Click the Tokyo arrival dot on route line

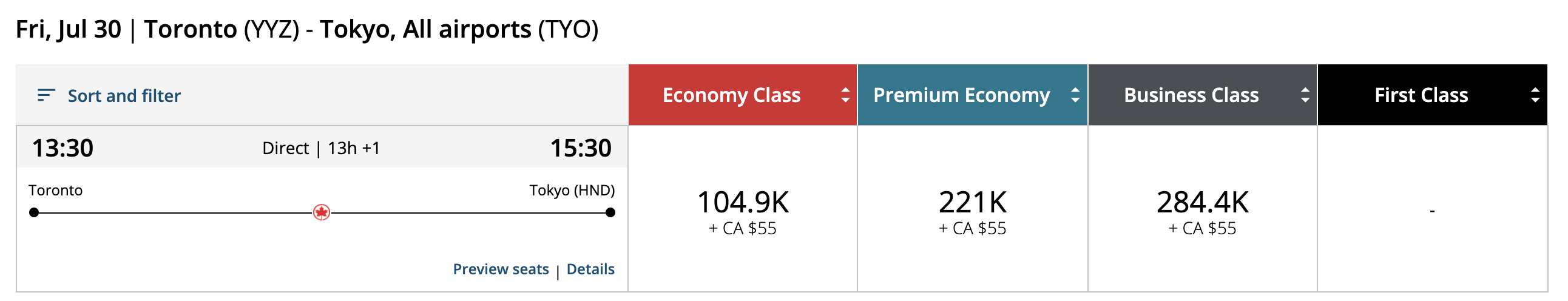(x=610, y=212)
